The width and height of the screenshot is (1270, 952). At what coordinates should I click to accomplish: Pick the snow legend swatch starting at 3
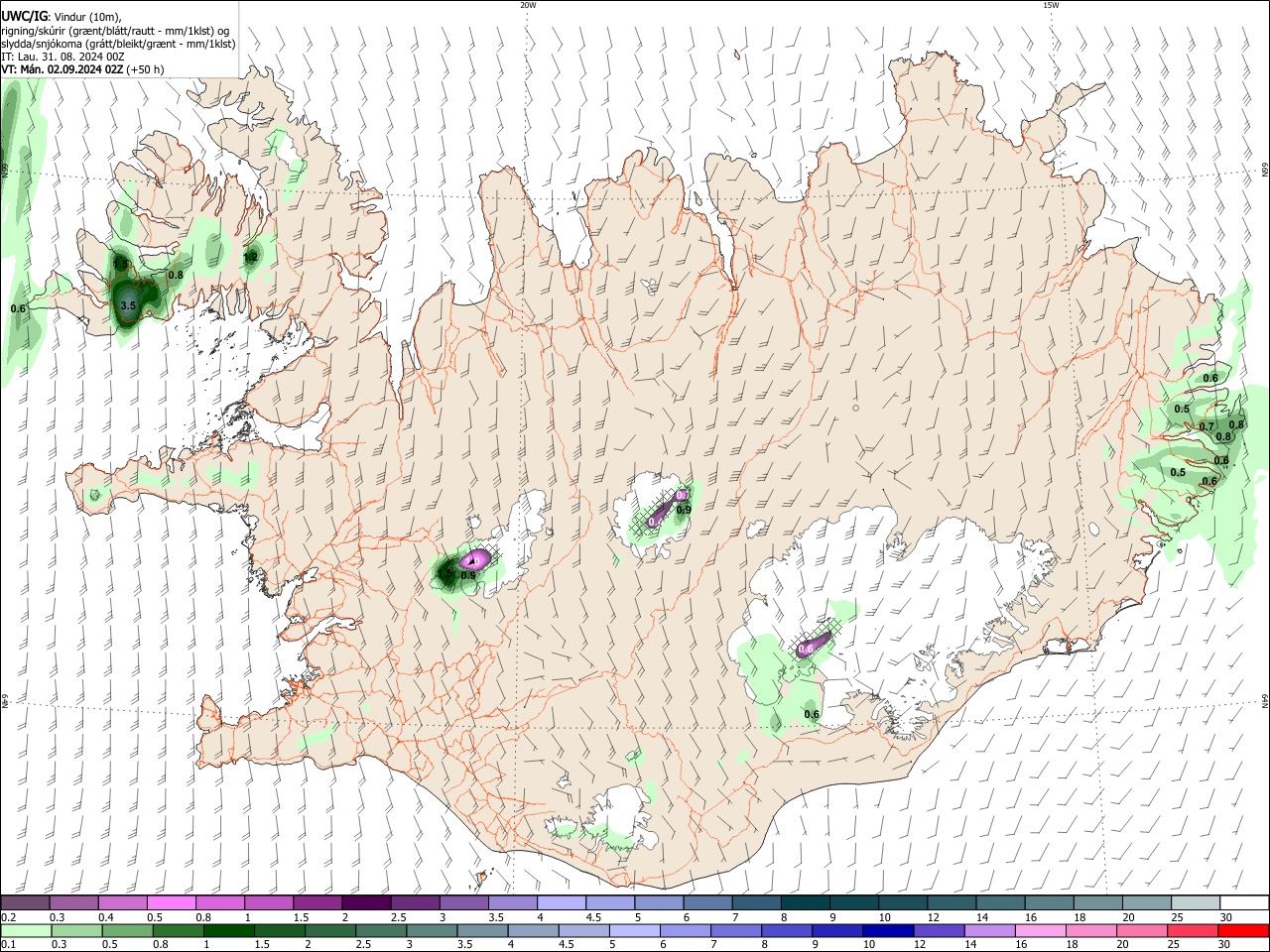pos(464,903)
